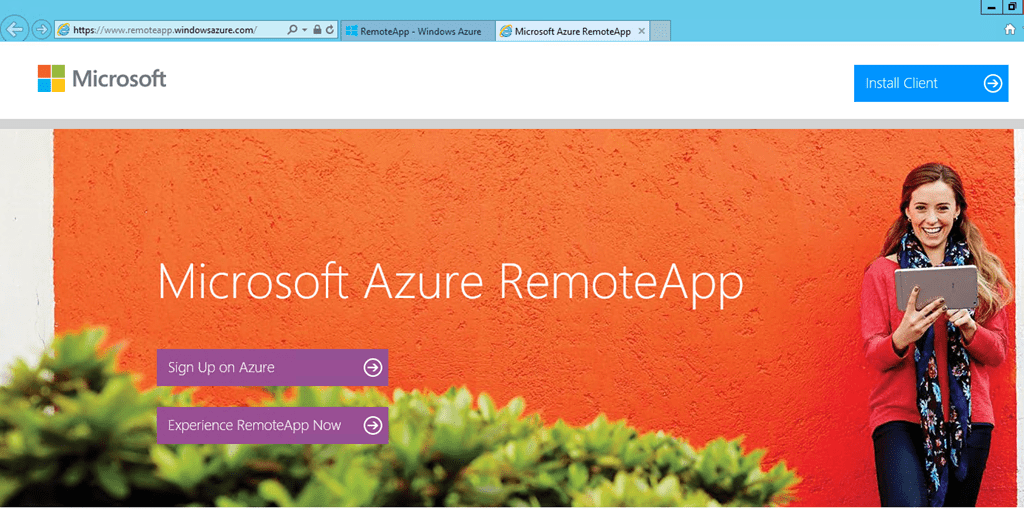Click the Microsoft logo
The width and height of the screenshot is (1024, 515).
coord(102,78)
